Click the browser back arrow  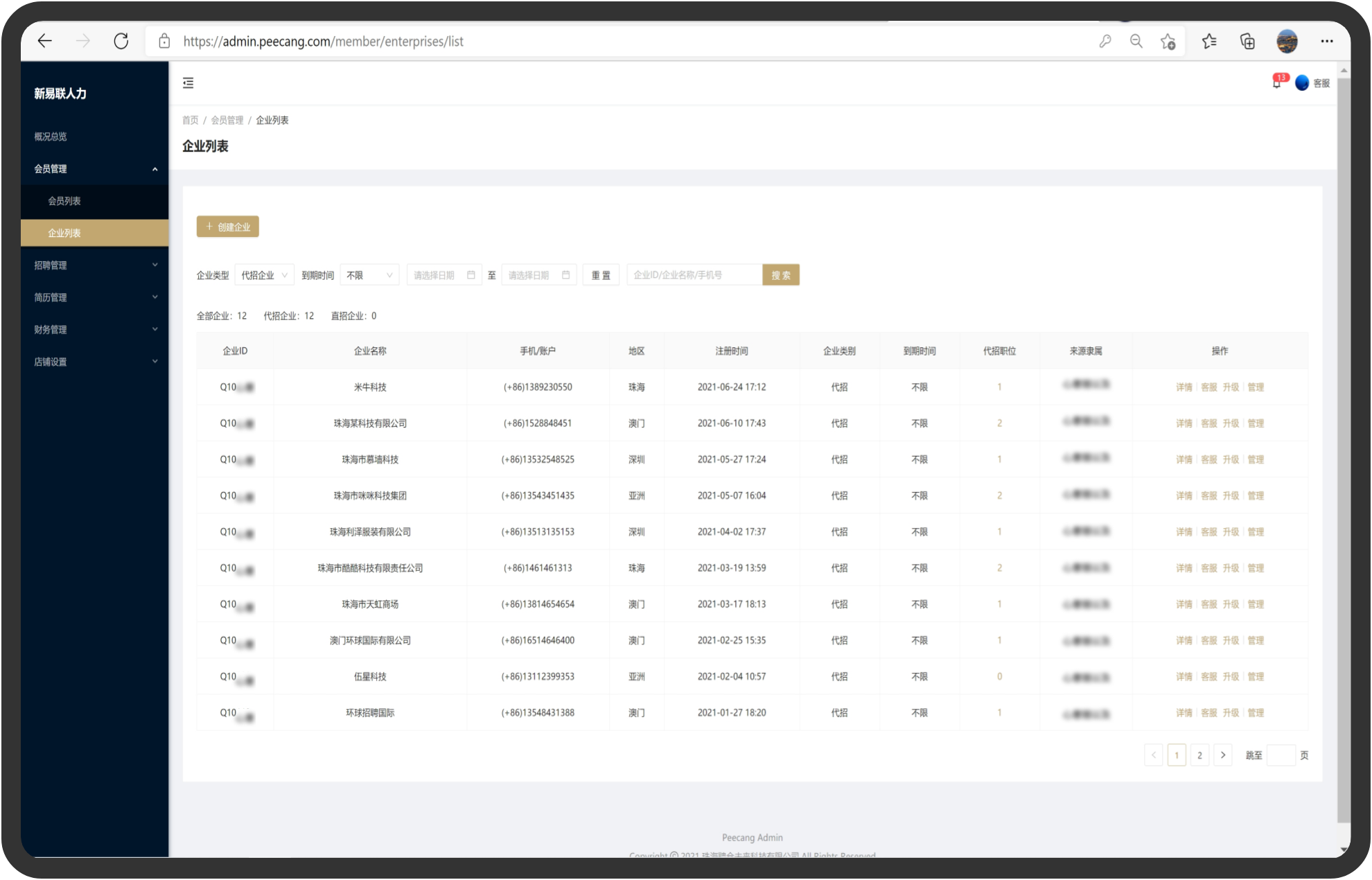(x=45, y=42)
